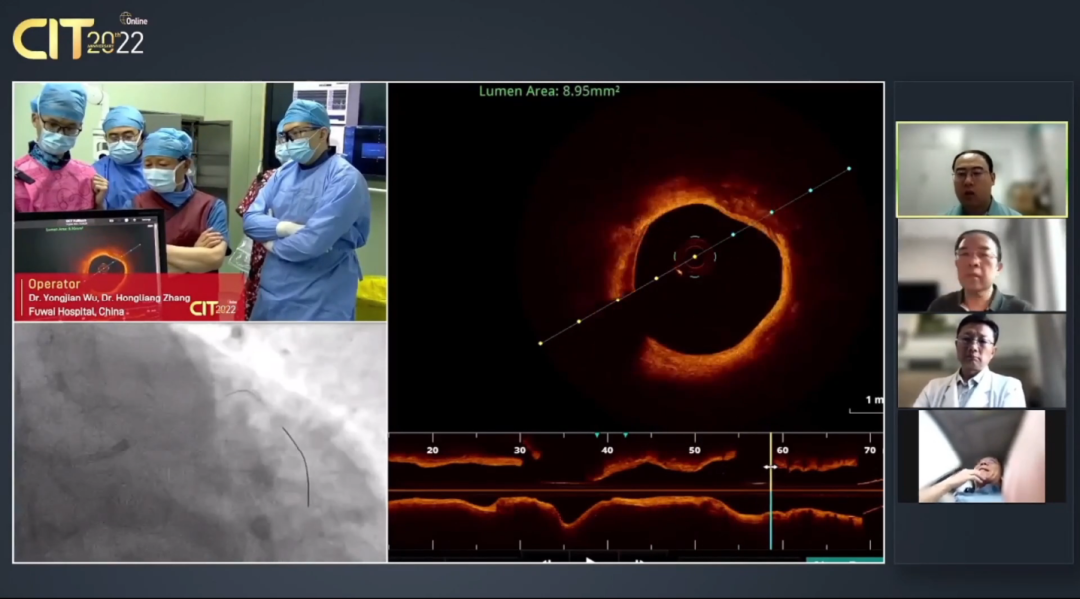Click the angiography fluoroscopy panel

tap(199, 441)
